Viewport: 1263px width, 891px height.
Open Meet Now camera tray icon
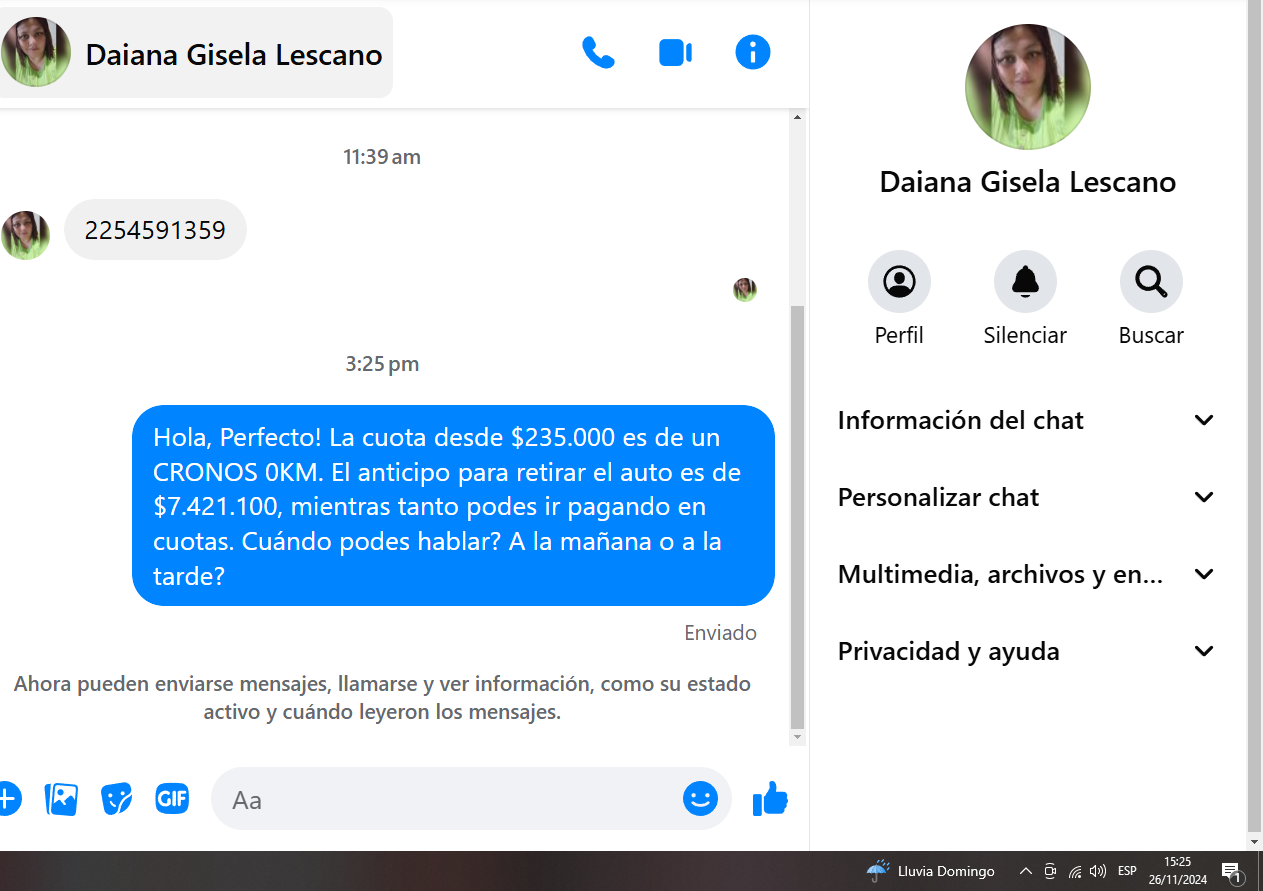(1050, 871)
